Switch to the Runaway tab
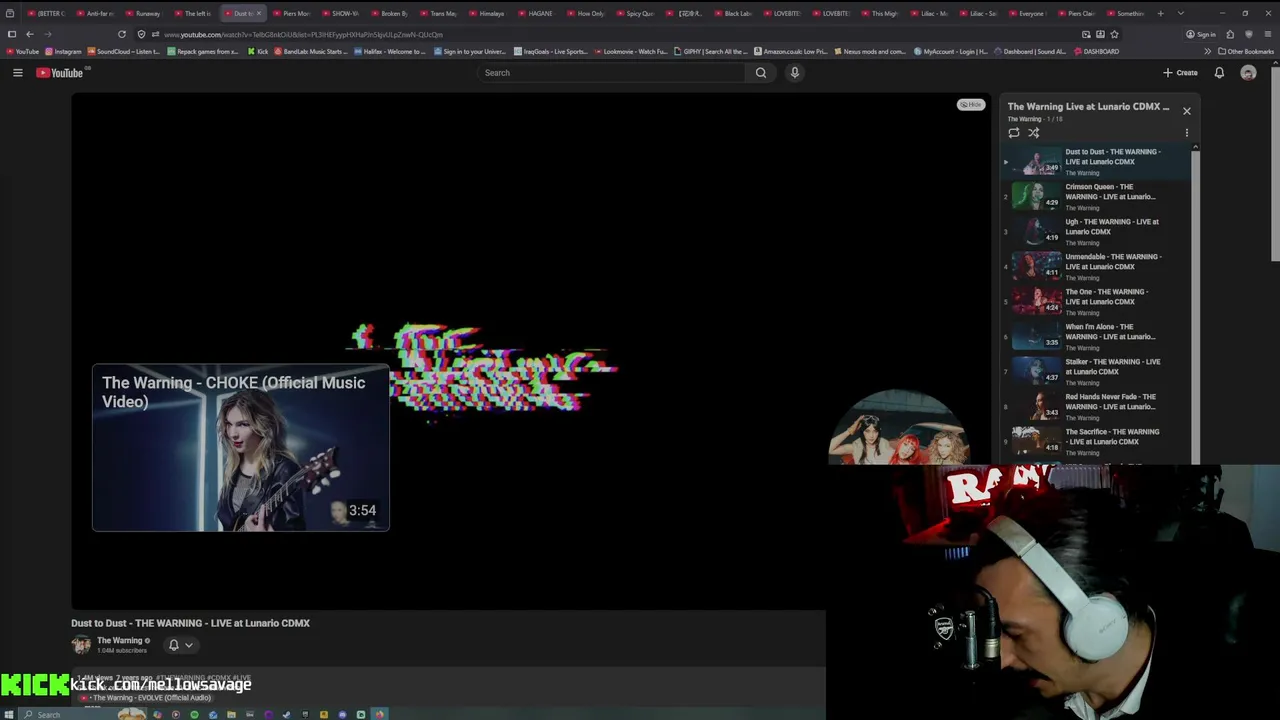This screenshot has height=720, width=1280. (x=147, y=13)
